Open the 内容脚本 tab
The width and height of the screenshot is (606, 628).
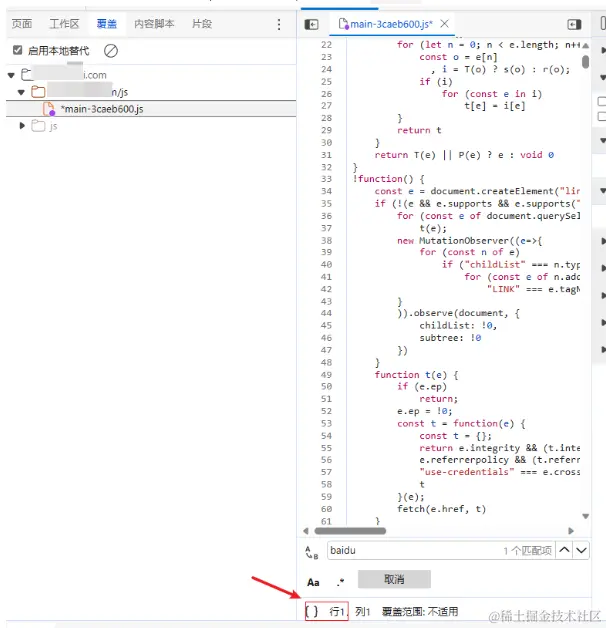tap(154, 24)
